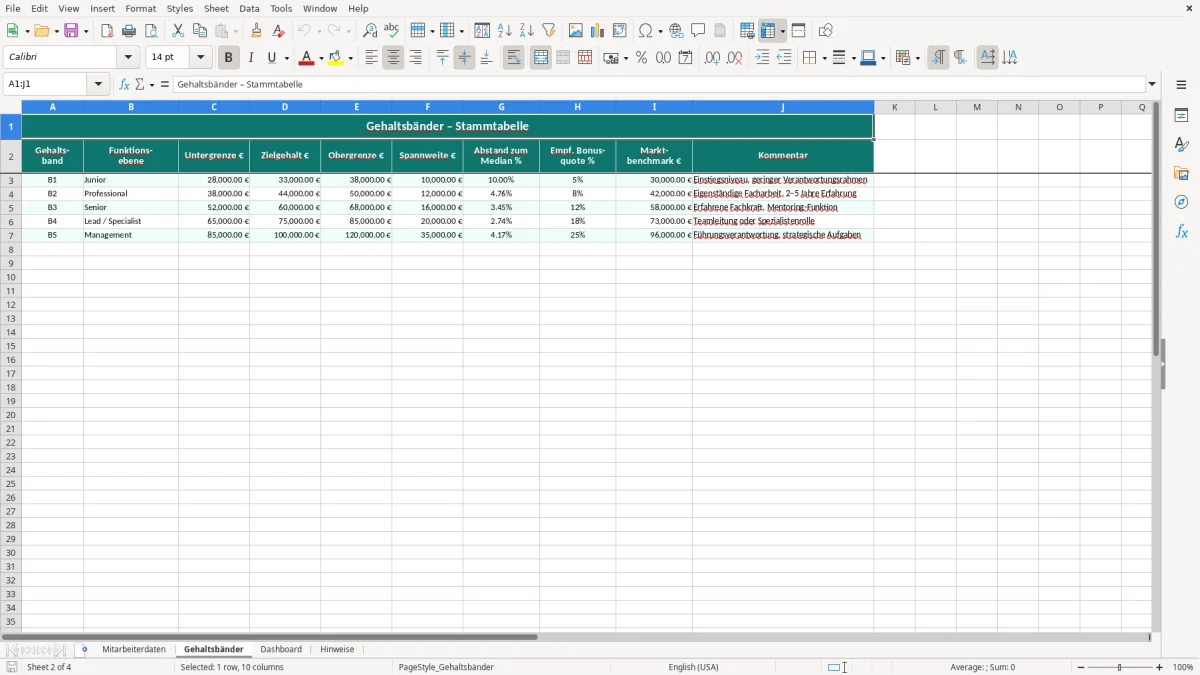
Task: Toggle Align Left
Action: 371,58
